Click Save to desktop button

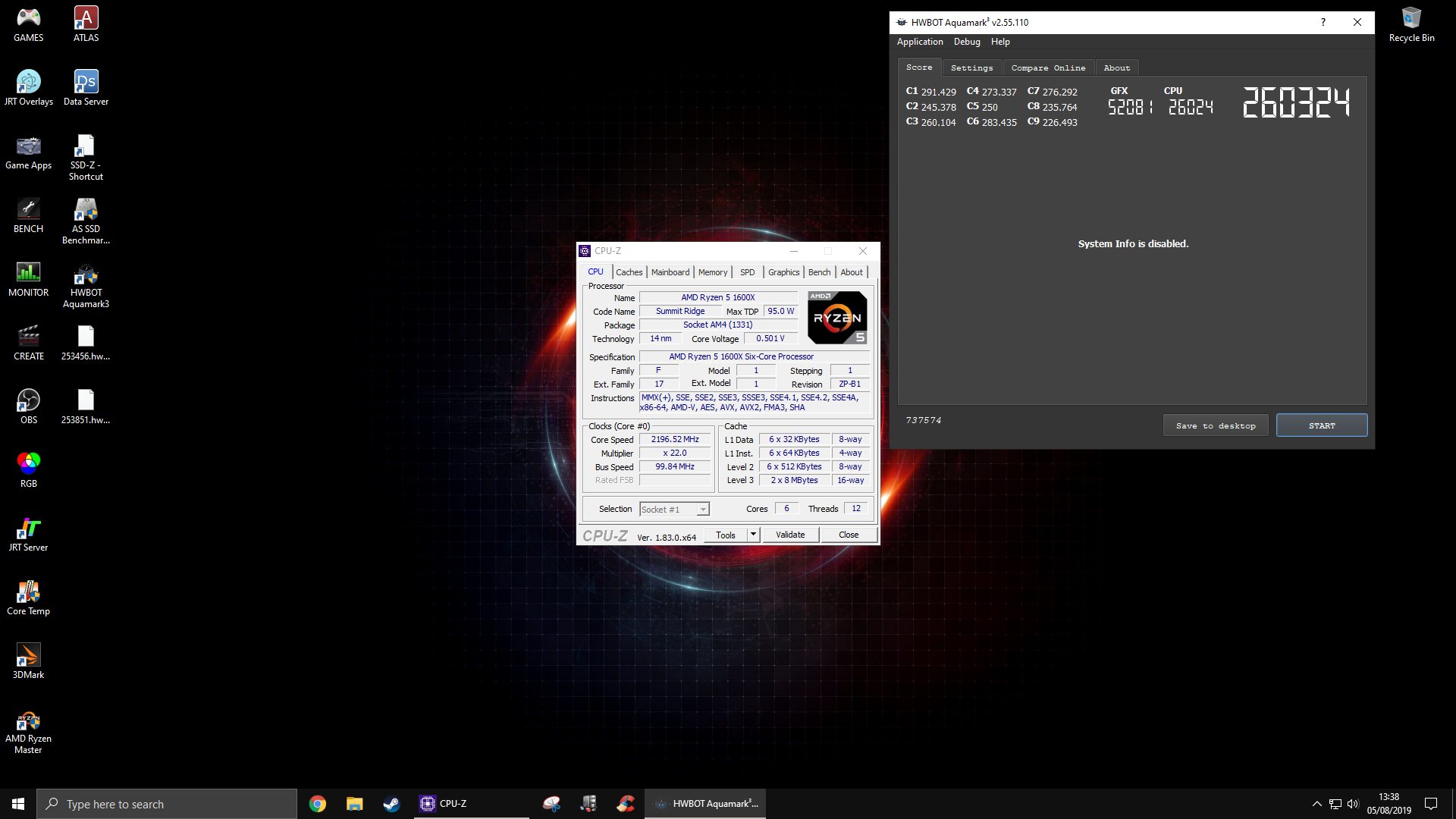1216,425
